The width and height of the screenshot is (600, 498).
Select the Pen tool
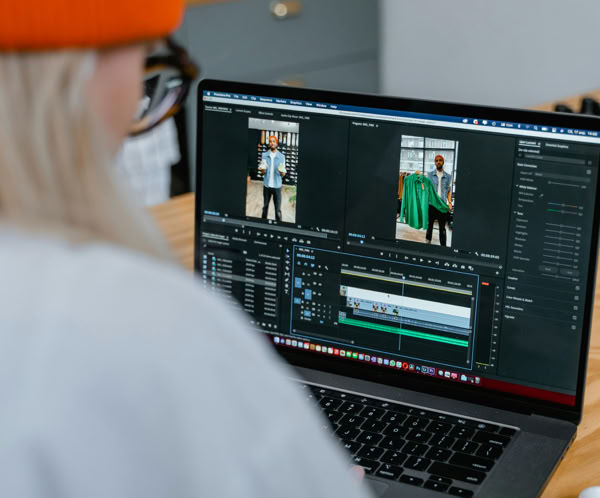(287, 280)
